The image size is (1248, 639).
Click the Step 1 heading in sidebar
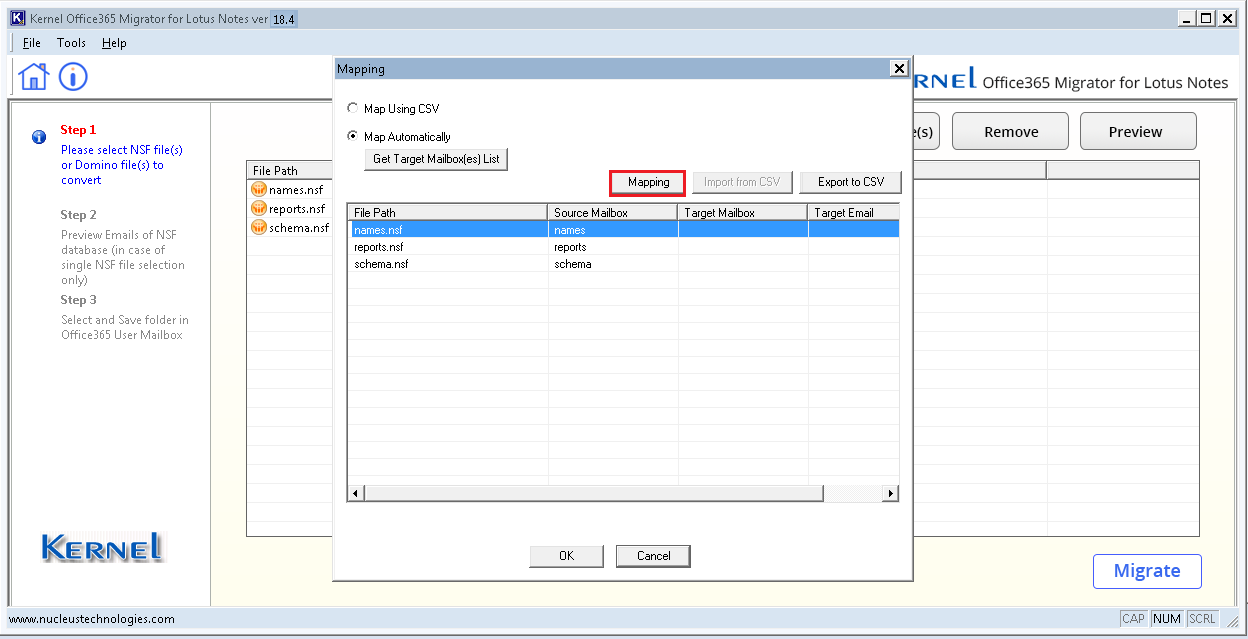78,130
